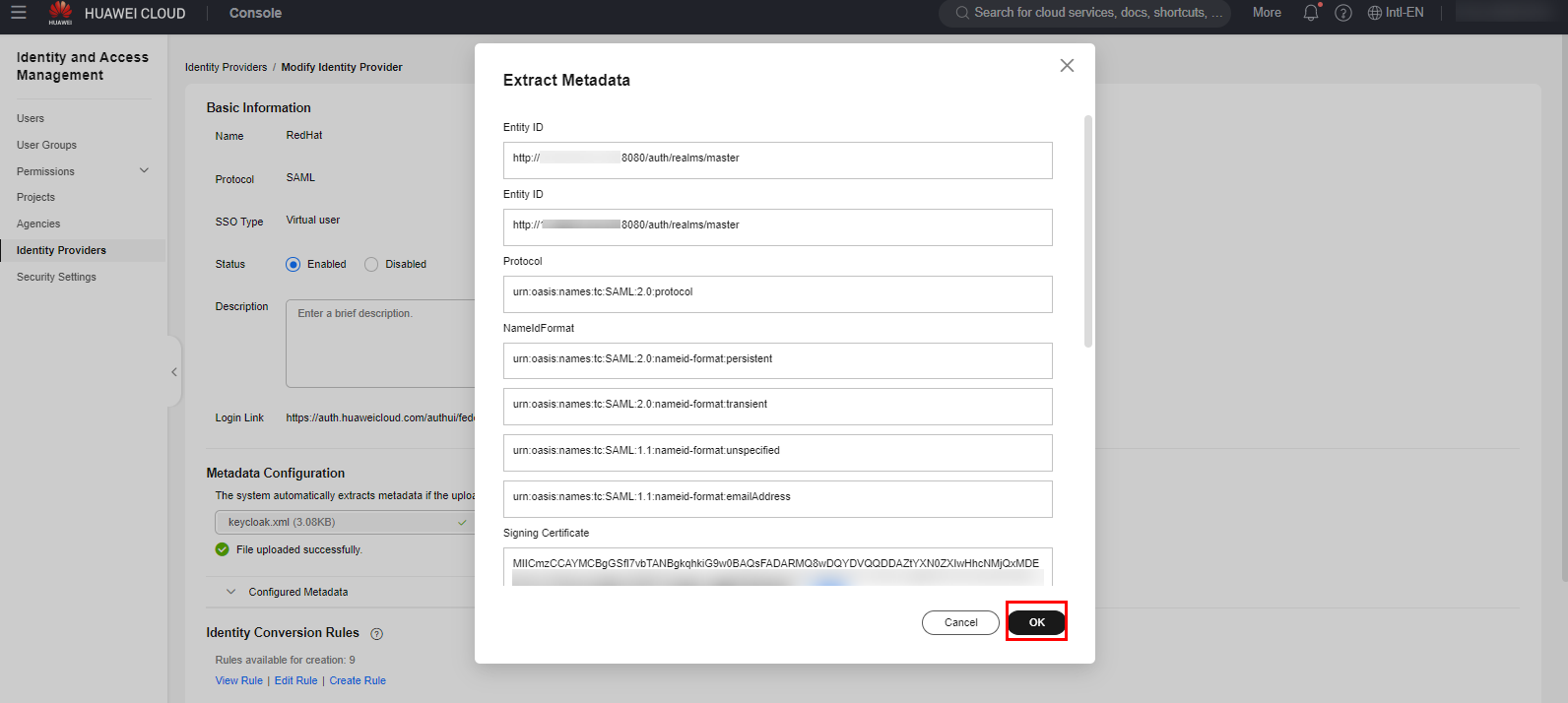Click Cancel in Extract Metadata dialog
The height and width of the screenshot is (703, 1568).
coord(960,622)
